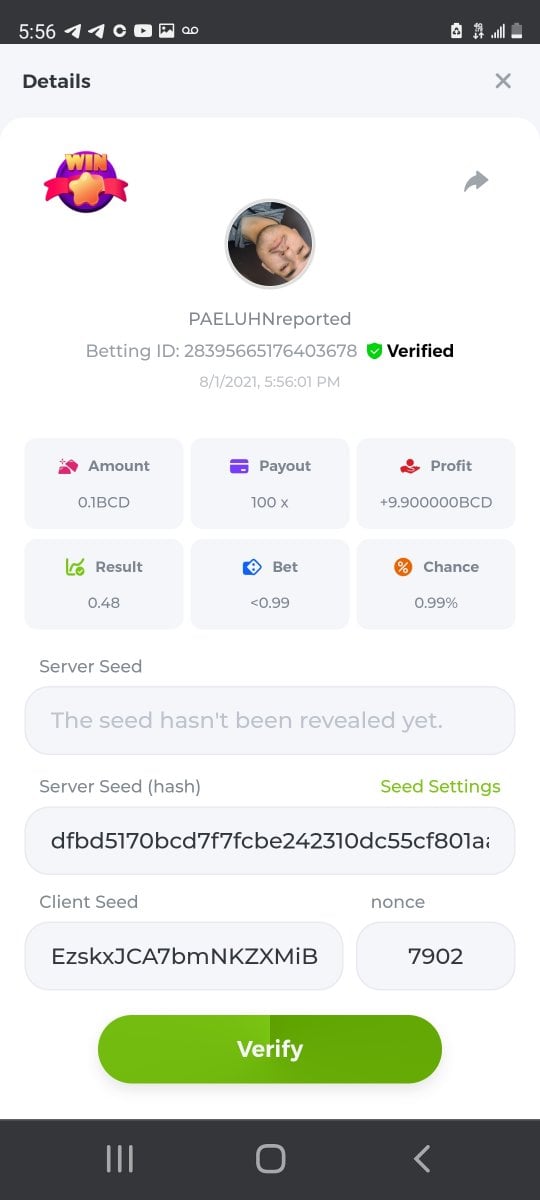Select the nonce field showing 7902
Screen dimensions: 540x1200
click(436, 956)
